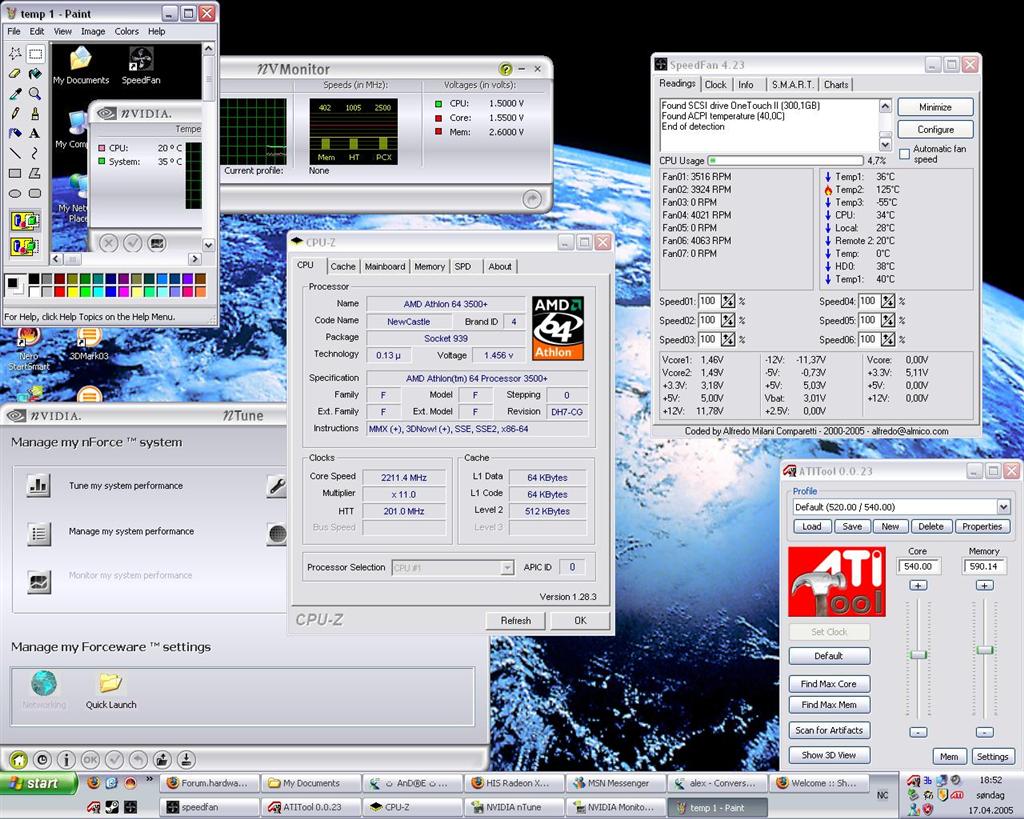
Task: Click the Configure button in SpeedFan
Action: click(935, 129)
